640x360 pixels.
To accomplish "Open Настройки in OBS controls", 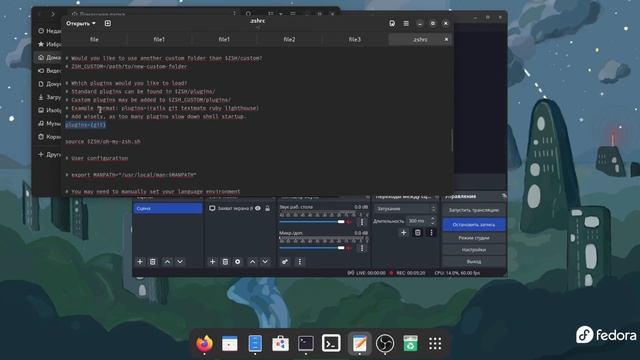I will click(474, 249).
